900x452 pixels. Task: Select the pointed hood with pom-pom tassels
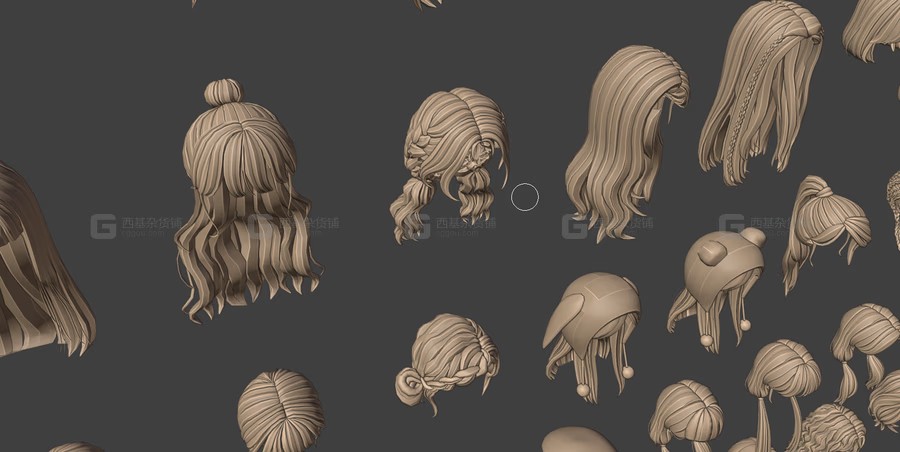pyautogui.click(x=592, y=330)
